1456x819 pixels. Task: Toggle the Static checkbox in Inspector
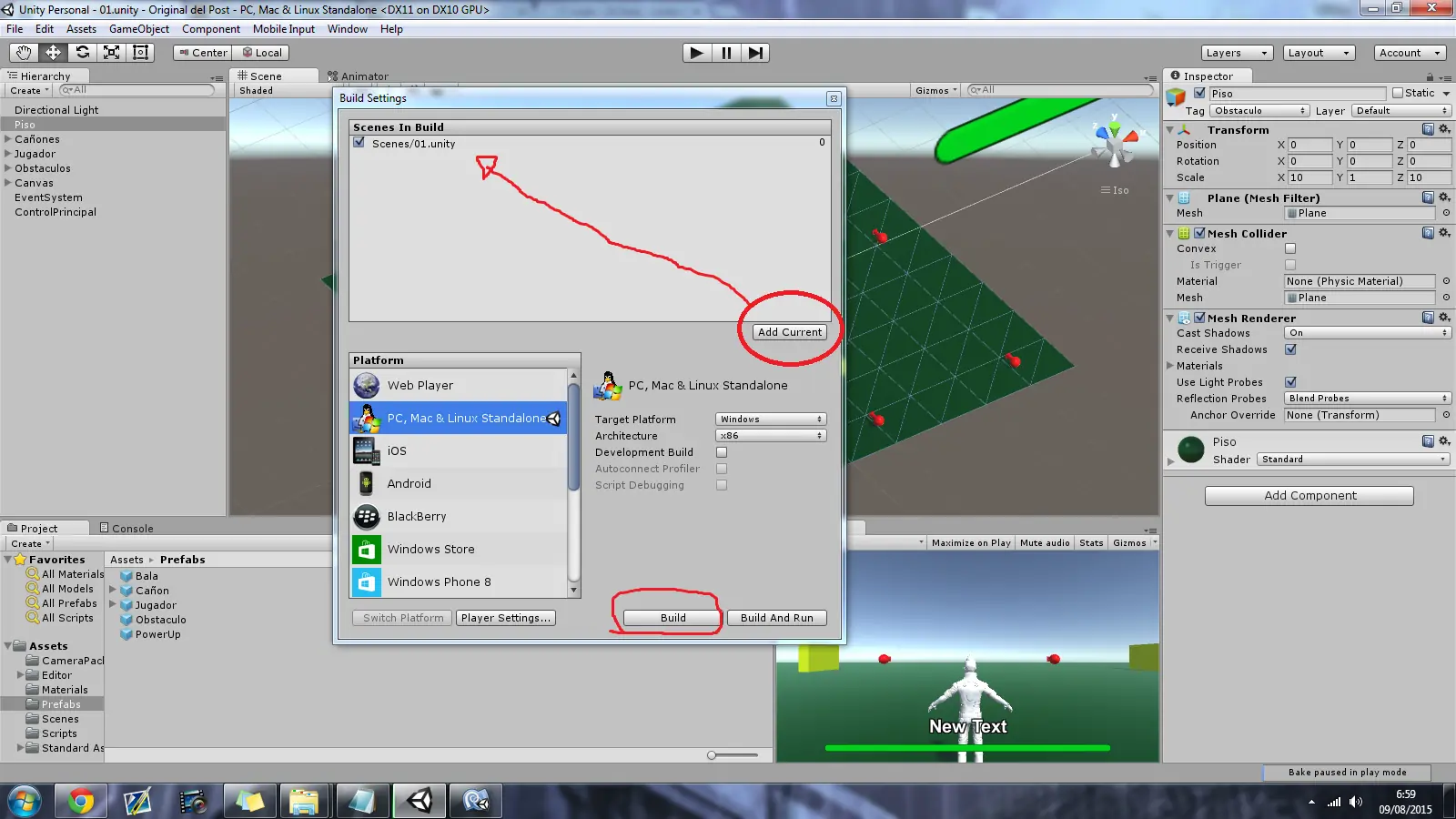point(1398,93)
